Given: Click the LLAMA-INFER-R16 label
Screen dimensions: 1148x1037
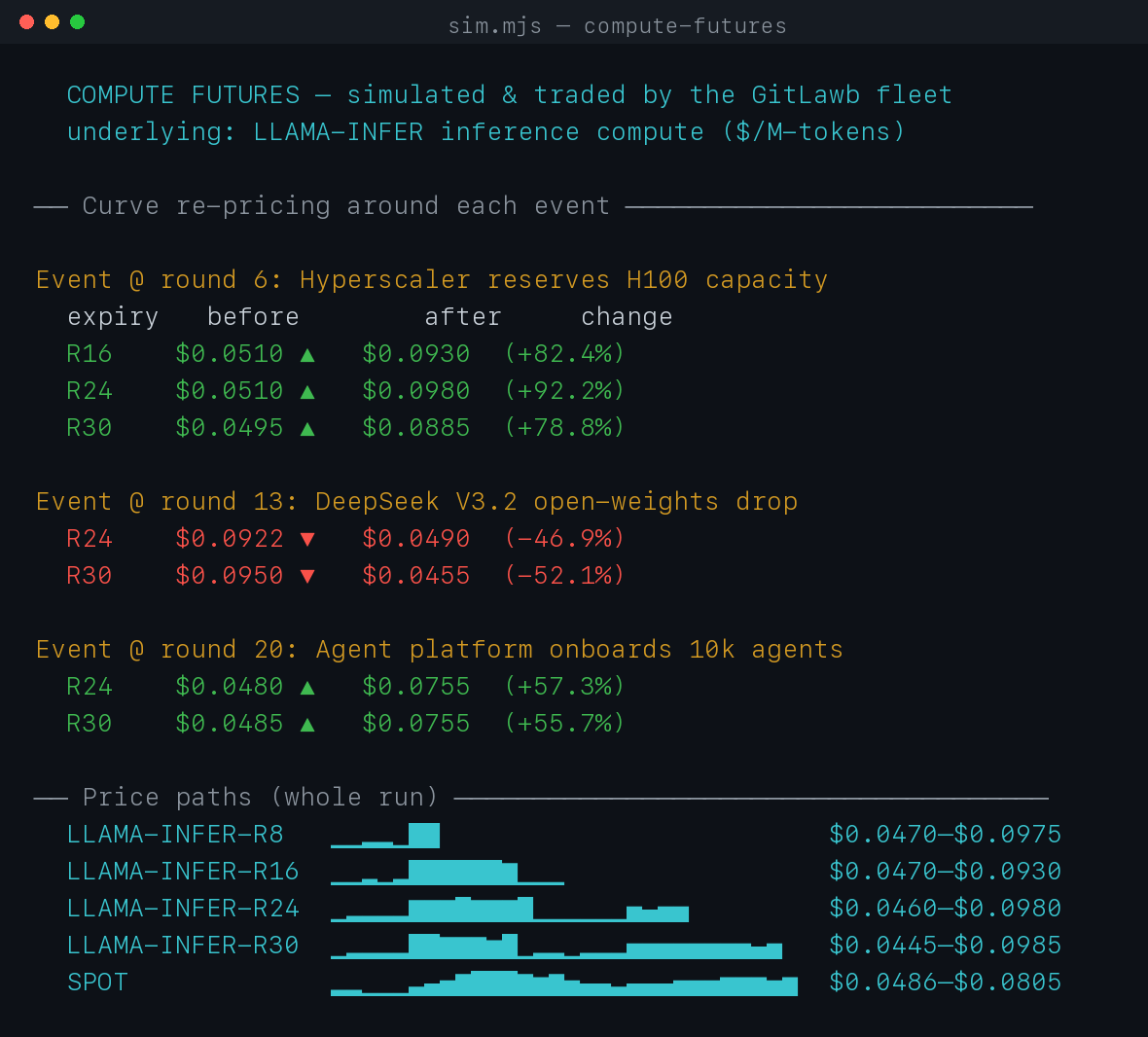Looking at the screenshot, I should click(183, 872).
